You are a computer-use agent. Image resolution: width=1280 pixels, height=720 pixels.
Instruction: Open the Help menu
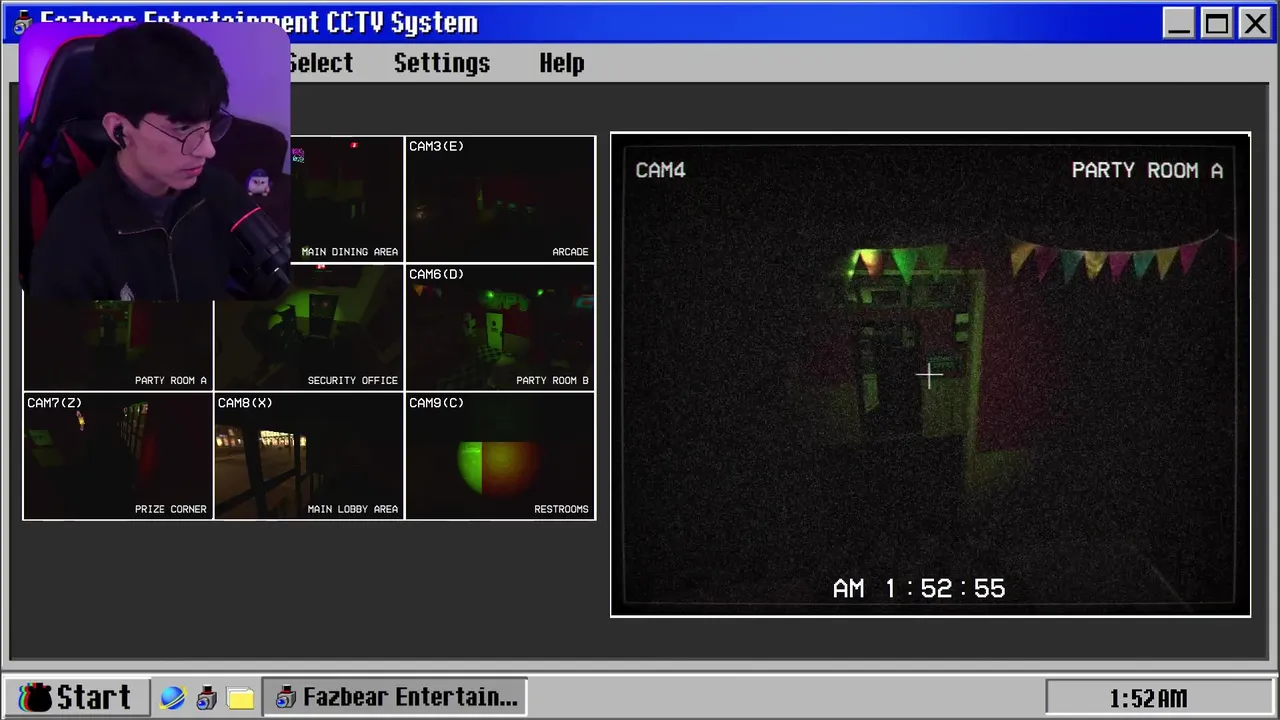tap(562, 63)
